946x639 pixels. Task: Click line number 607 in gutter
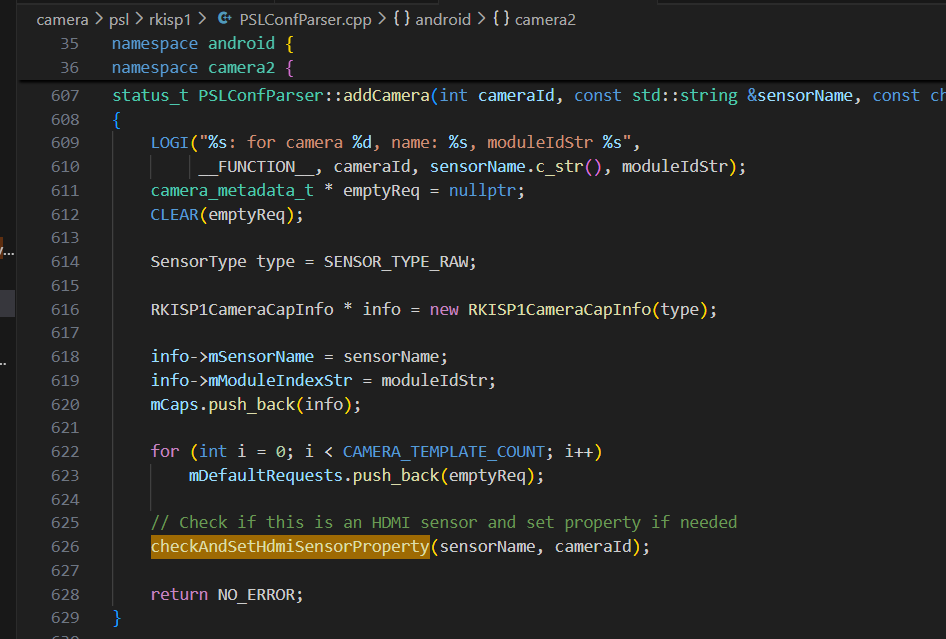click(x=65, y=95)
